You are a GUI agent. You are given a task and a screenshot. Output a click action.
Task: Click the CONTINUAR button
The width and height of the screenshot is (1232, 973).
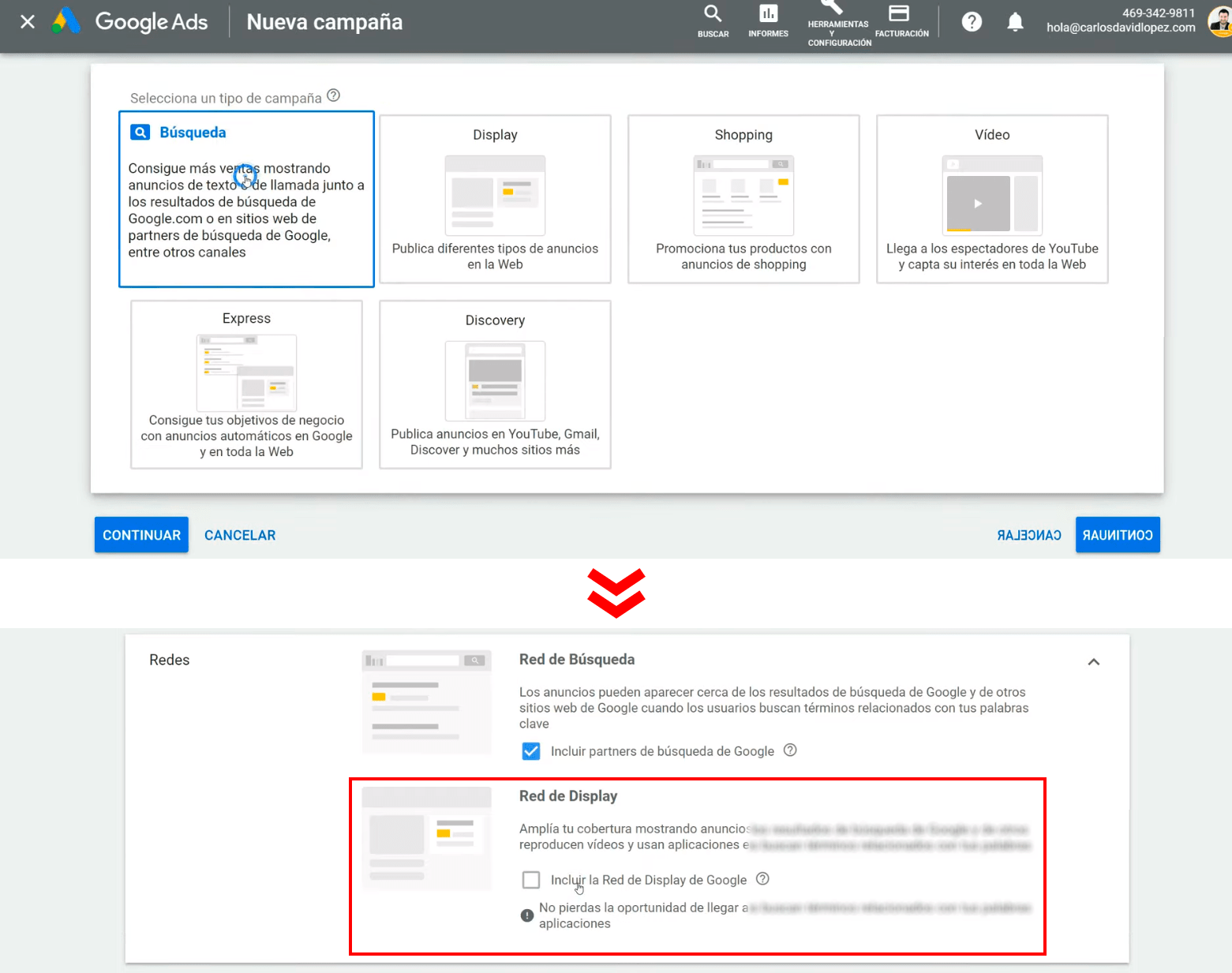click(x=141, y=535)
